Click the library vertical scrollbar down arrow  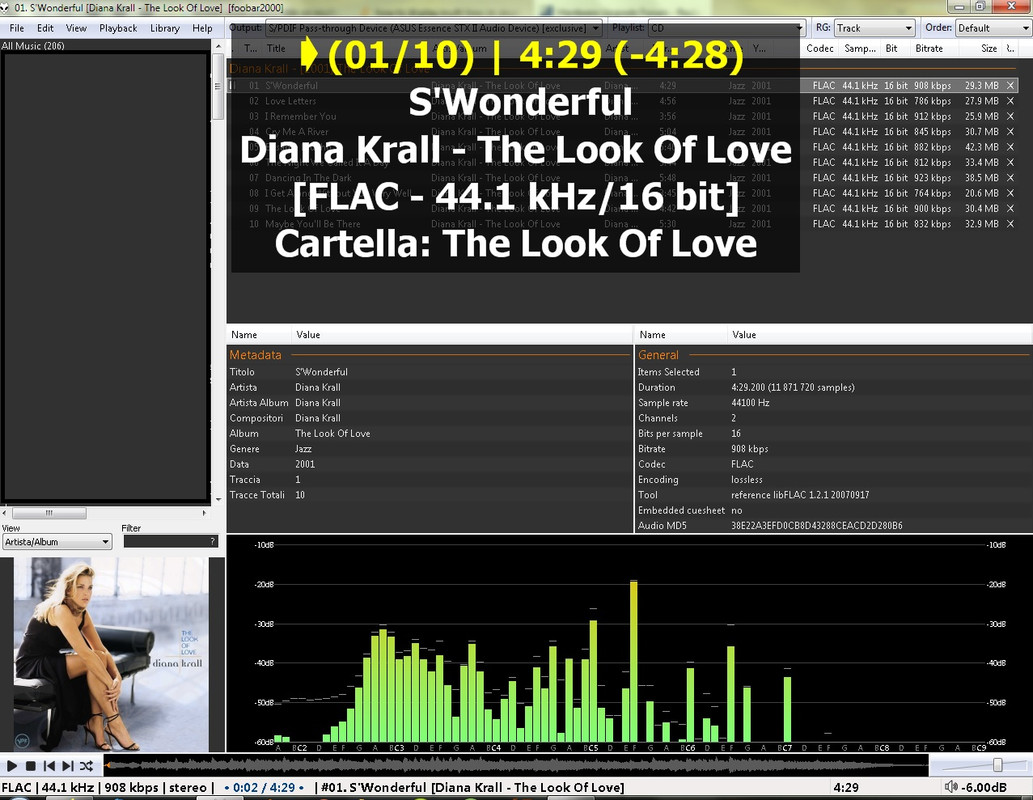(218, 500)
